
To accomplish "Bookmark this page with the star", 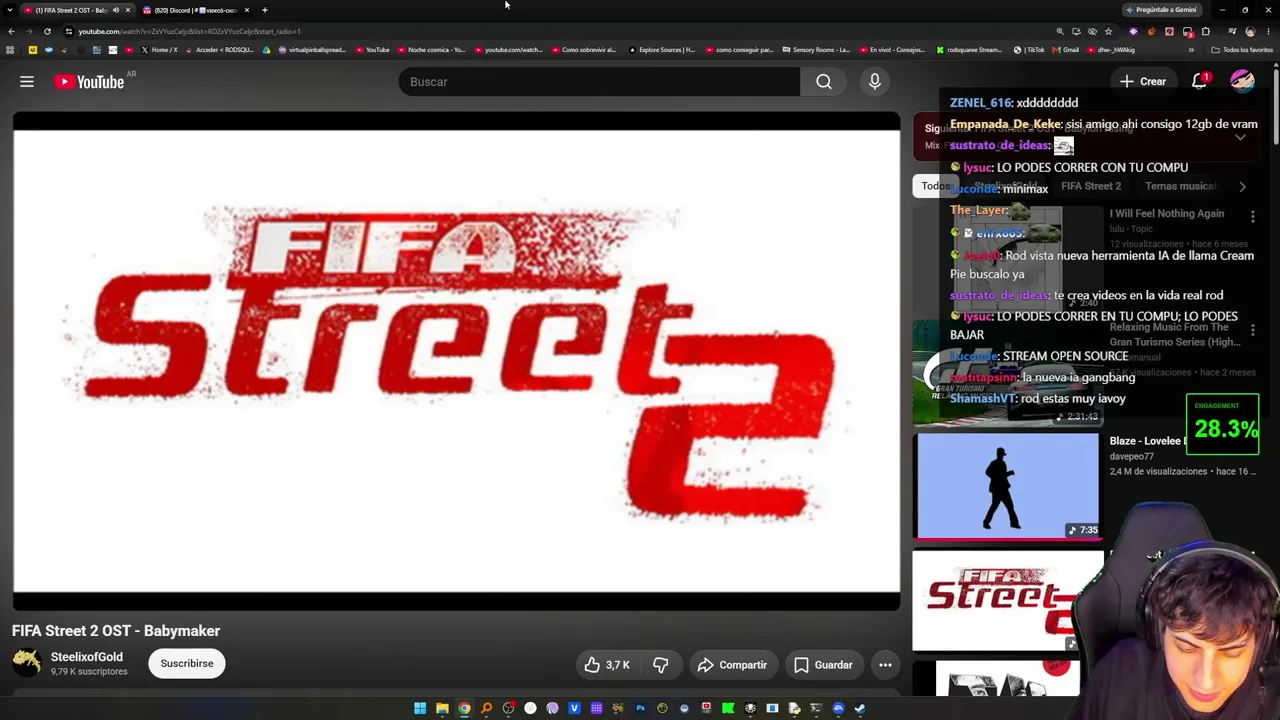I will coord(1108,31).
